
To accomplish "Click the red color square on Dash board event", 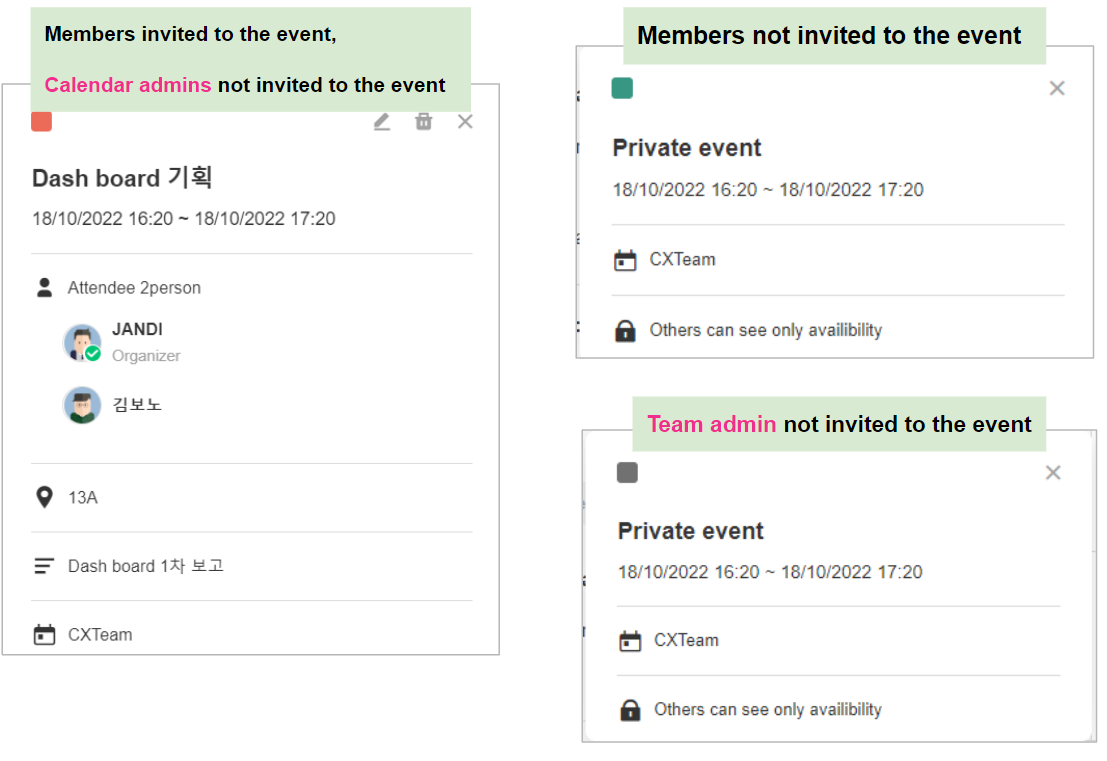I will coord(42,122).
